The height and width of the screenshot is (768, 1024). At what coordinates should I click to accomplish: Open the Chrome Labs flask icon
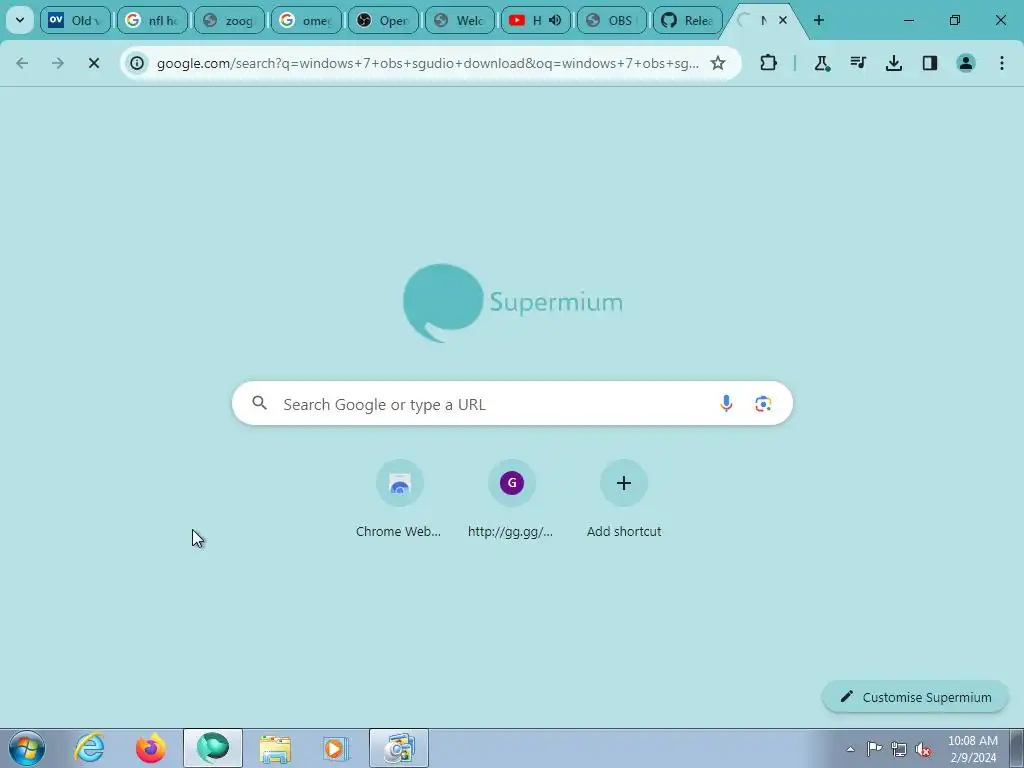point(822,63)
